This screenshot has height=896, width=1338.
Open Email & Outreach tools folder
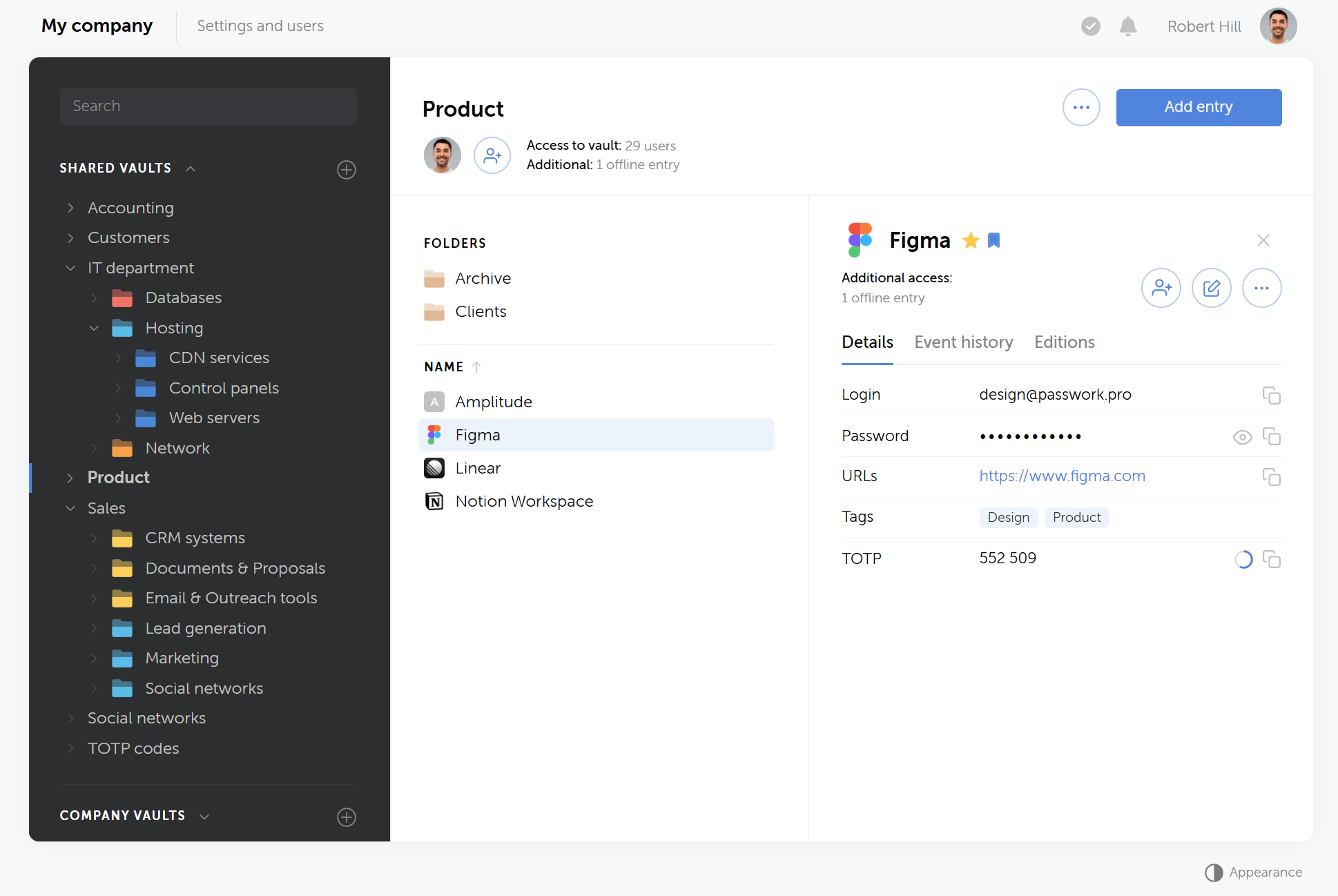(x=231, y=598)
